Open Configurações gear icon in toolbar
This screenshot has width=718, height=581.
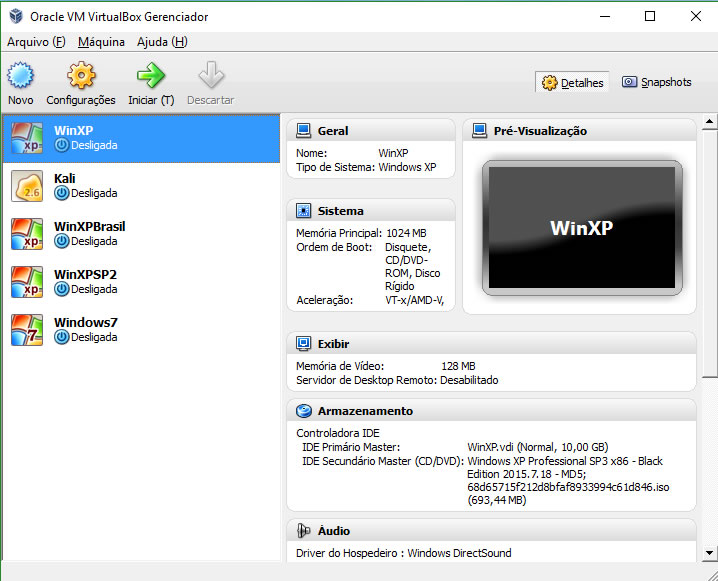[x=81, y=75]
